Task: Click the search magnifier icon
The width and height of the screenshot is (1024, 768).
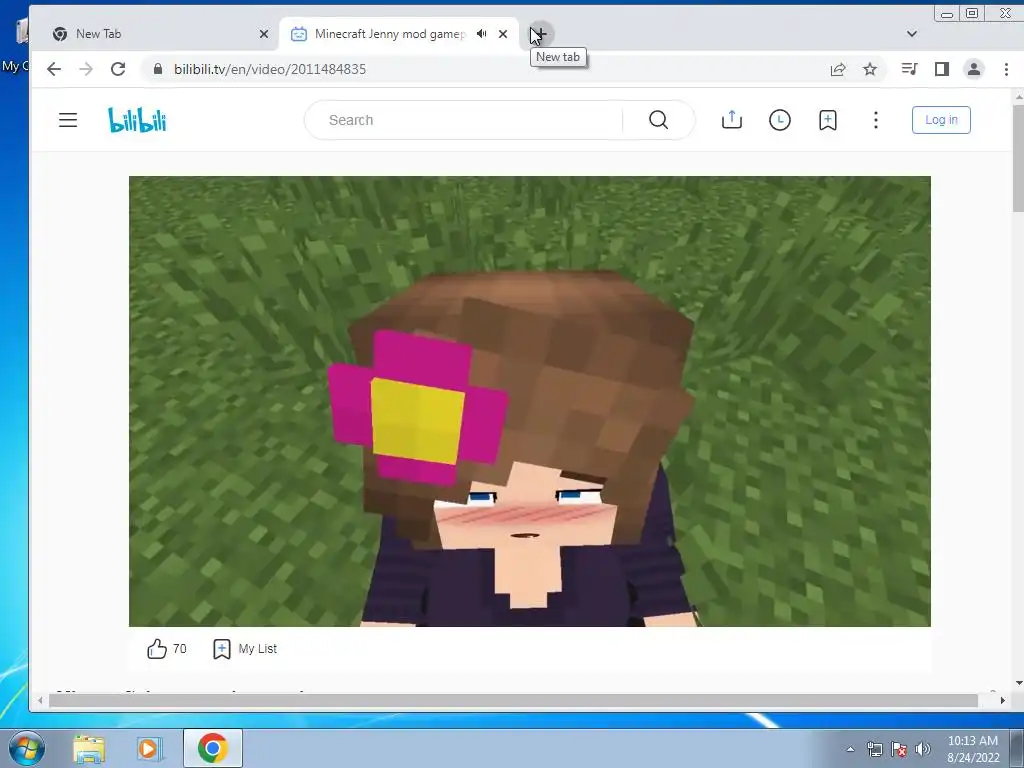Action: [x=658, y=120]
